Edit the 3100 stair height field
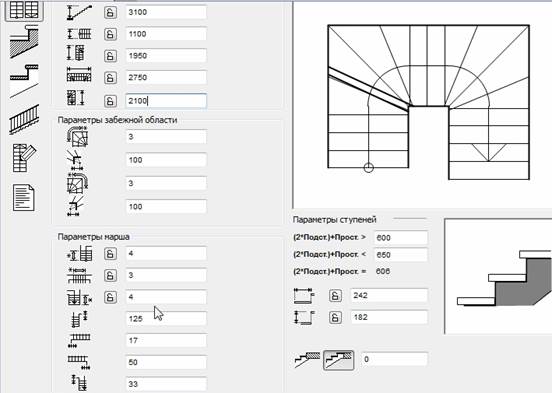Image resolution: width=552 pixels, height=393 pixels. [x=166, y=12]
